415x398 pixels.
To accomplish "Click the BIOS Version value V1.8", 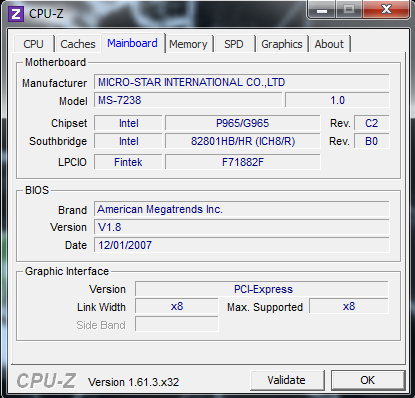I will (x=242, y=227).
